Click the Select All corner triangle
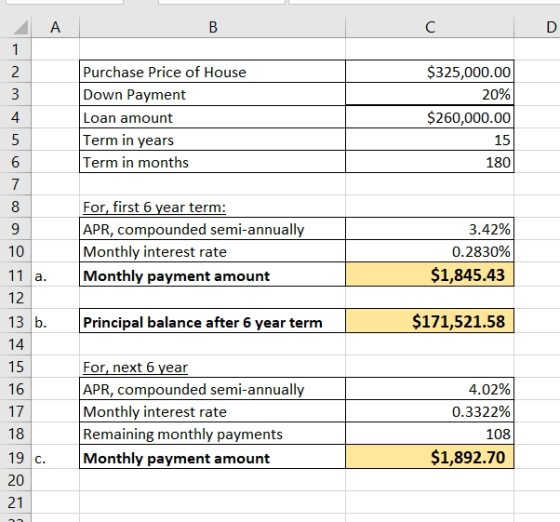Viewport: 560px width, 522px height. [21, 27]
